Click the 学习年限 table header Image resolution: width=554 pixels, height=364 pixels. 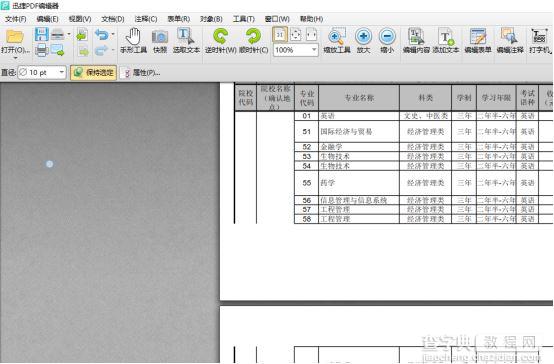point(496,98)
